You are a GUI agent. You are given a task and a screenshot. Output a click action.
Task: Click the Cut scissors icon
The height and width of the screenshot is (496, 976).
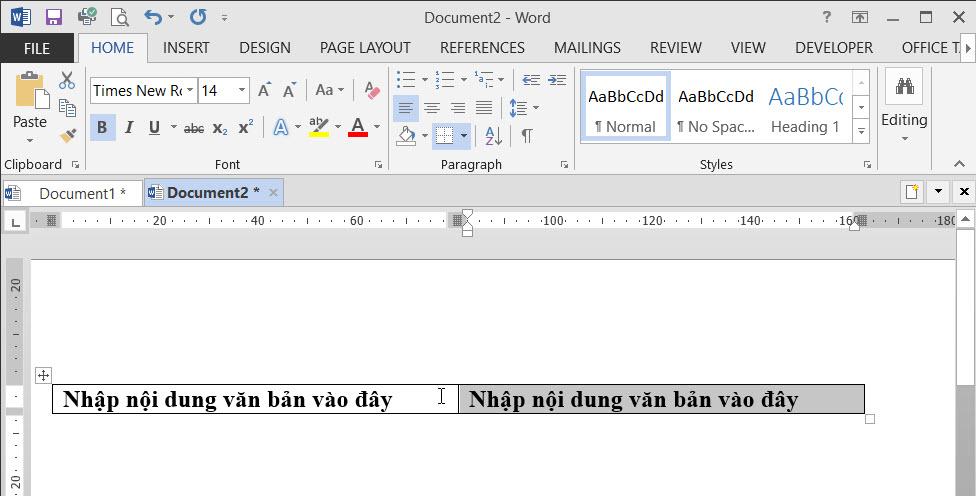click(x=67, y=80)
